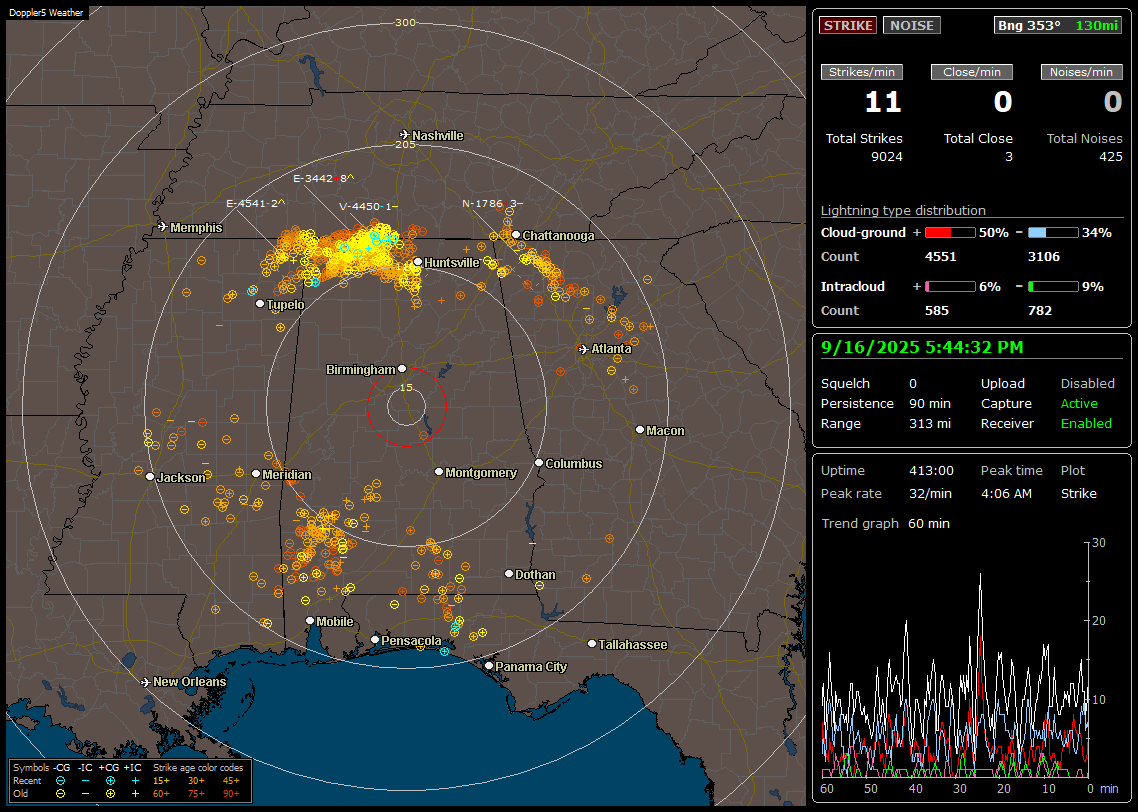Image resolution: width=1138 pixels, height=812 pixels.
Task: Click the Memphis airport icon
Action: 163,227
